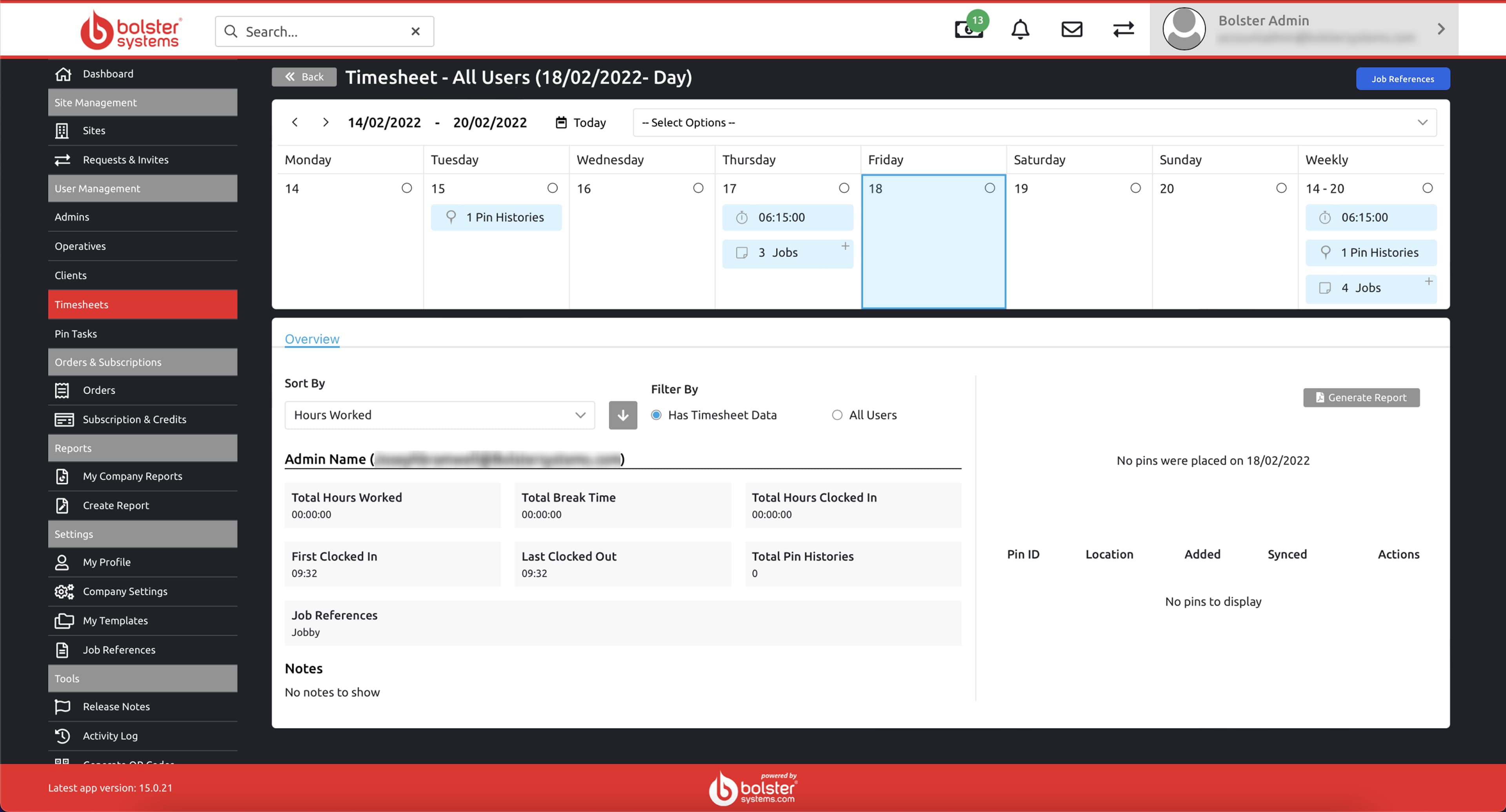Click the Back button

point(304,76)
